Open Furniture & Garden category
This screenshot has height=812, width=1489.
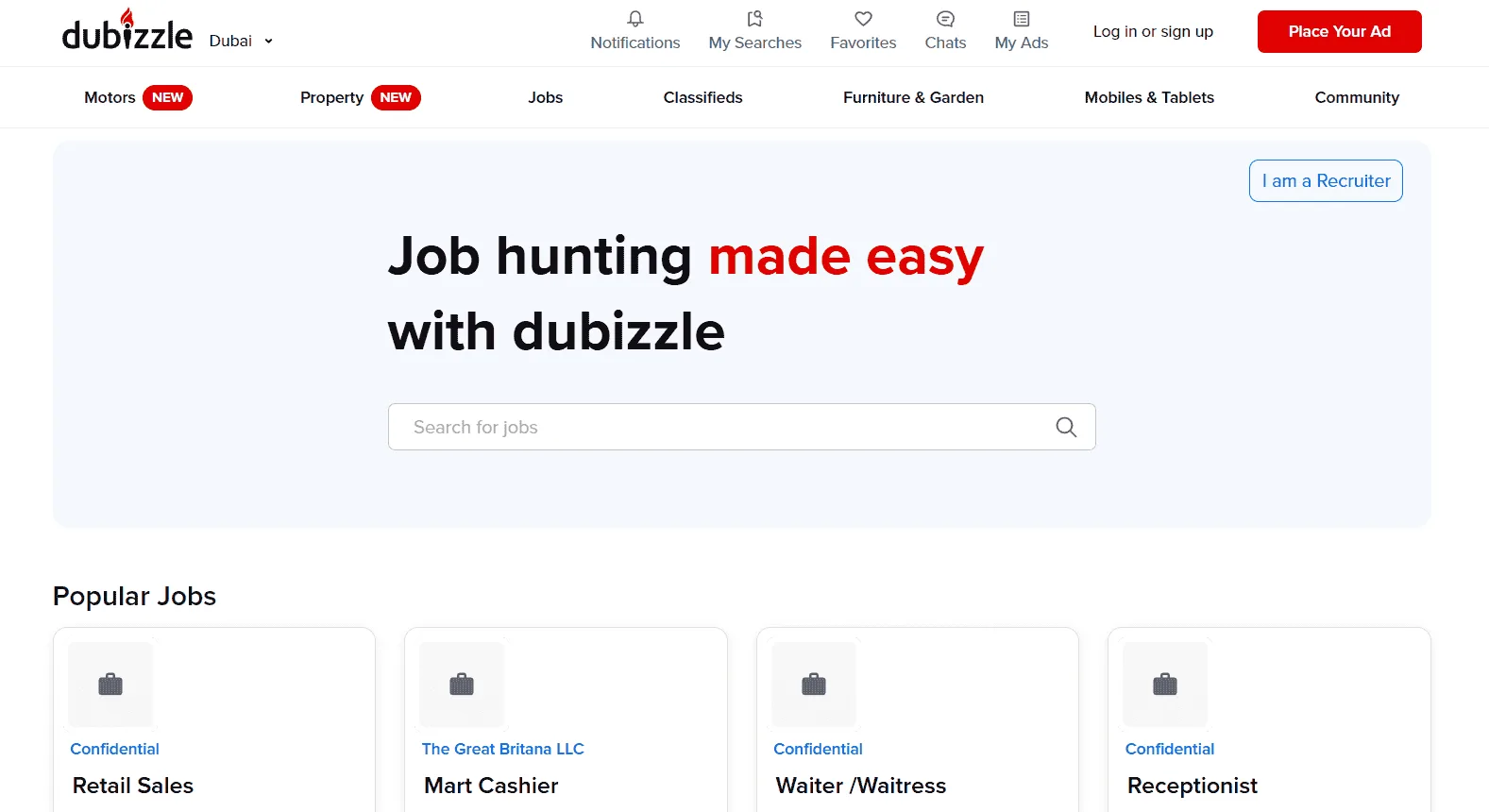pyautogui.click(x=913, y=97)
